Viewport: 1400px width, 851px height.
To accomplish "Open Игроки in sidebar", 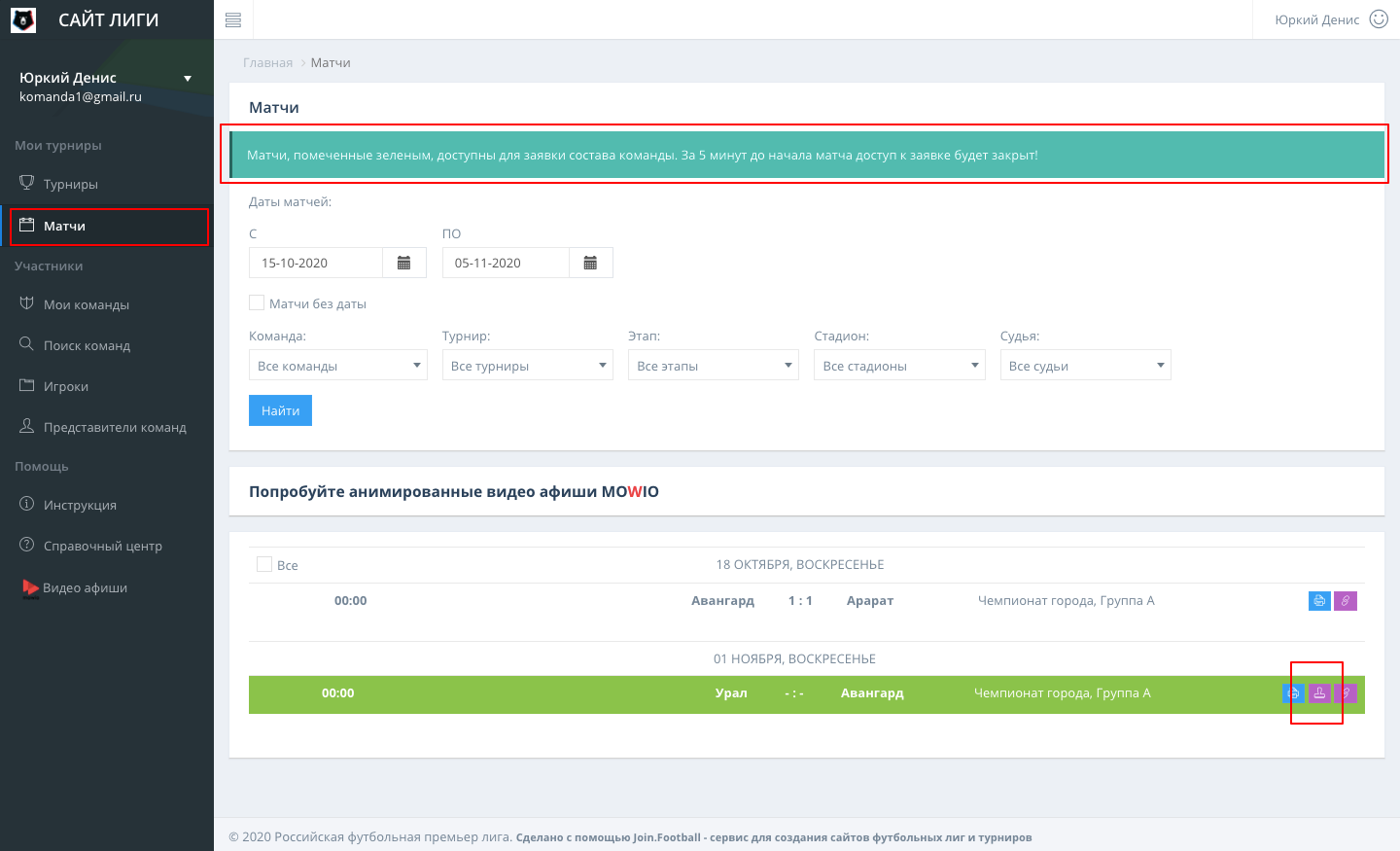I will pos(107,386).
